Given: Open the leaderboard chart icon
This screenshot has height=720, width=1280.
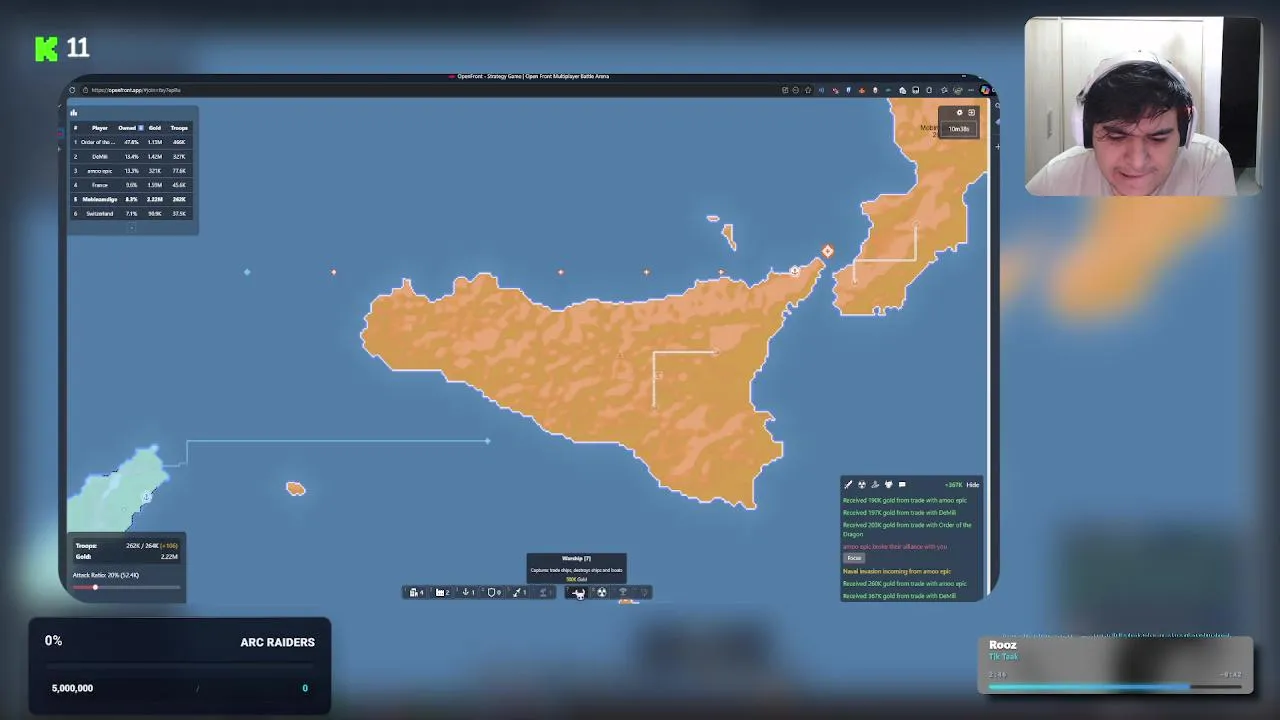Looking at the screenshot, I should pos(73,113).
